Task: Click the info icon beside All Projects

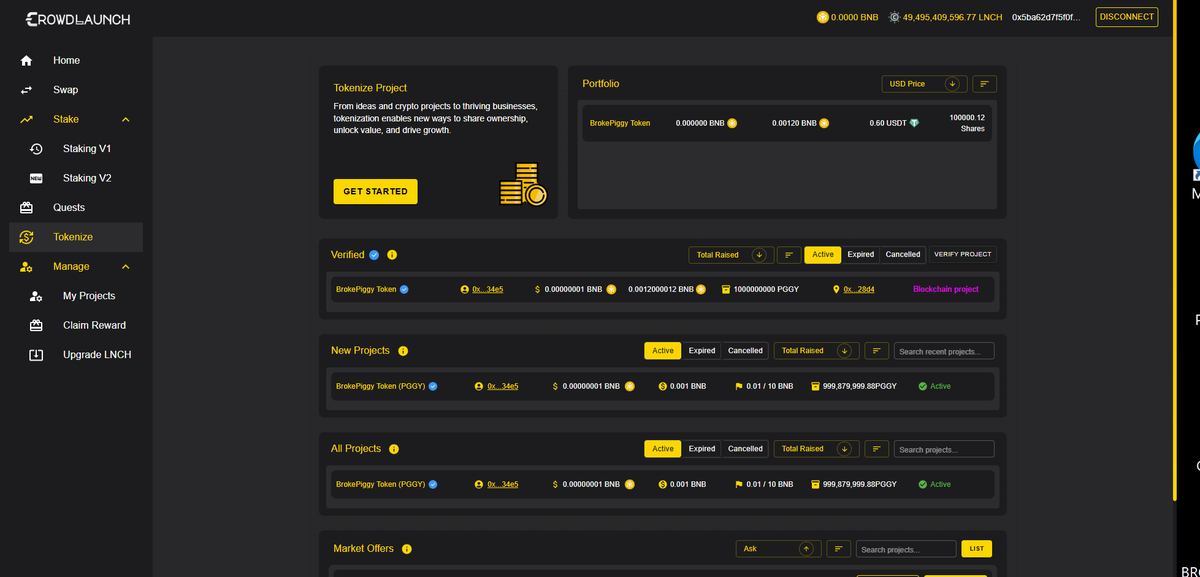Action: point(394,449)
